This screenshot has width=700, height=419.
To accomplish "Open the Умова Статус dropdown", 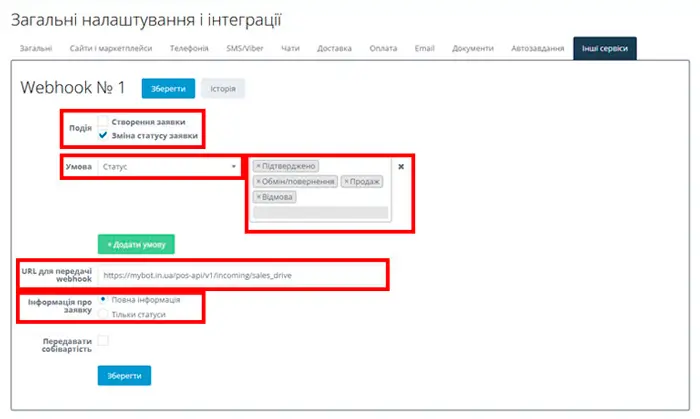I will pyautogui.click(x=169, y=167).
